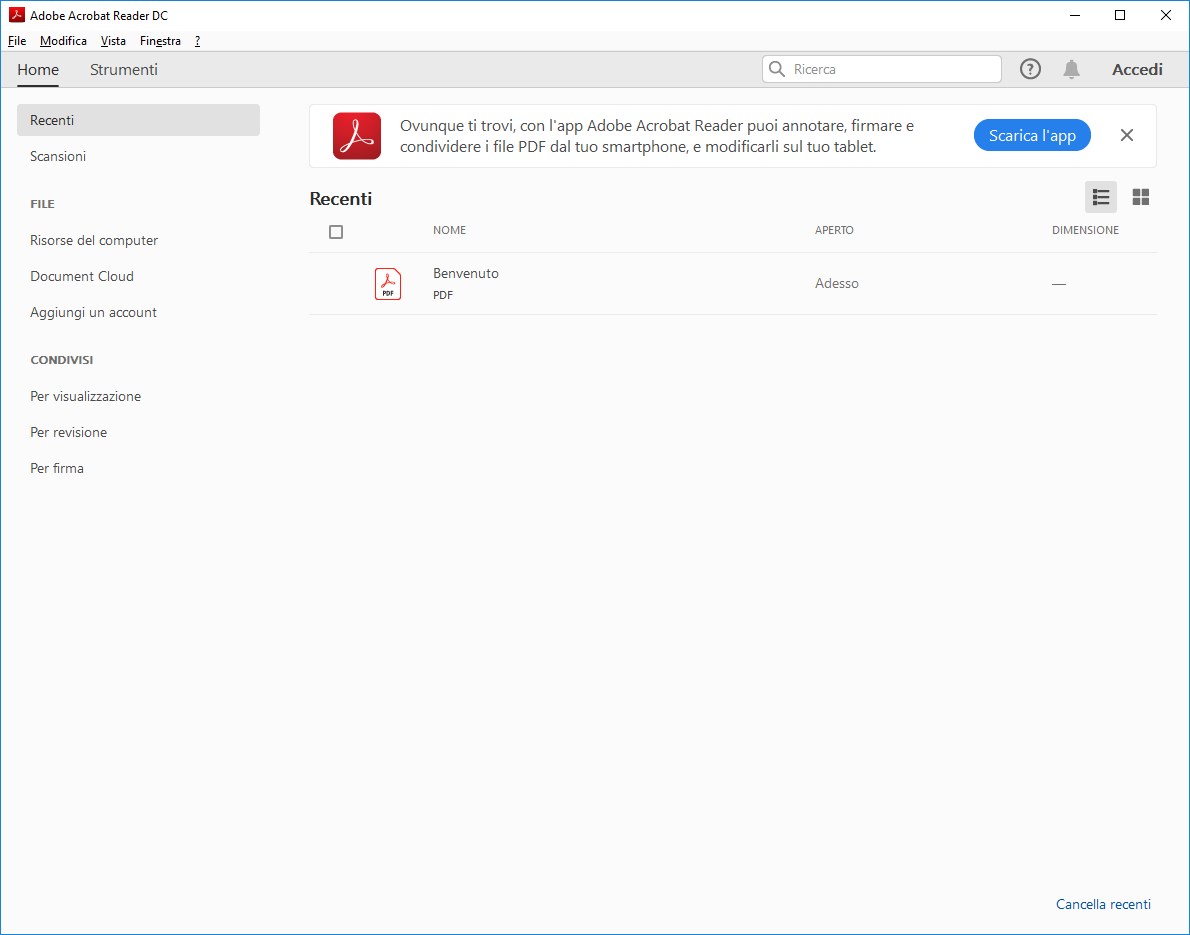
Task: Click the Benvenuto PDF file icon
Action: coord(388,284)
